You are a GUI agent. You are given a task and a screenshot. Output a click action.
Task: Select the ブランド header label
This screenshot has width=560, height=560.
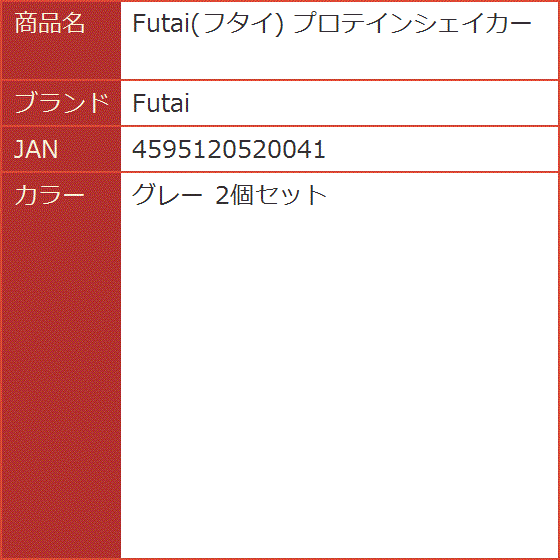61,103
